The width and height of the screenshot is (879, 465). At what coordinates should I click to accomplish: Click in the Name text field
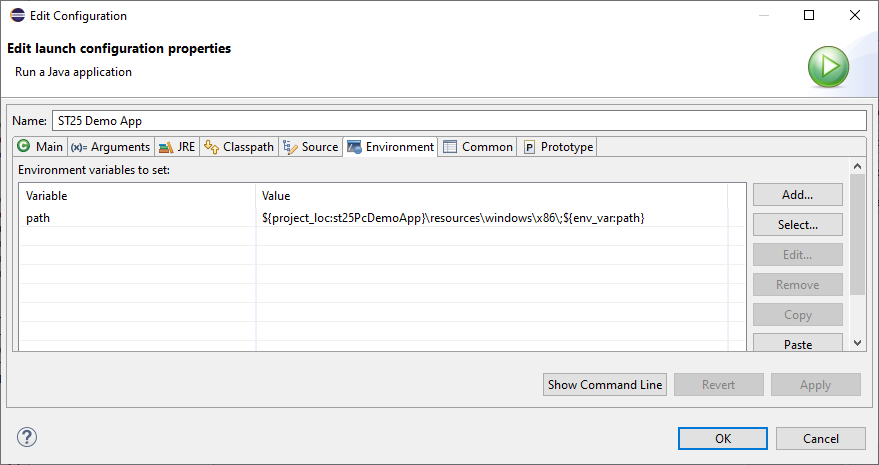(x=458, y=120)
